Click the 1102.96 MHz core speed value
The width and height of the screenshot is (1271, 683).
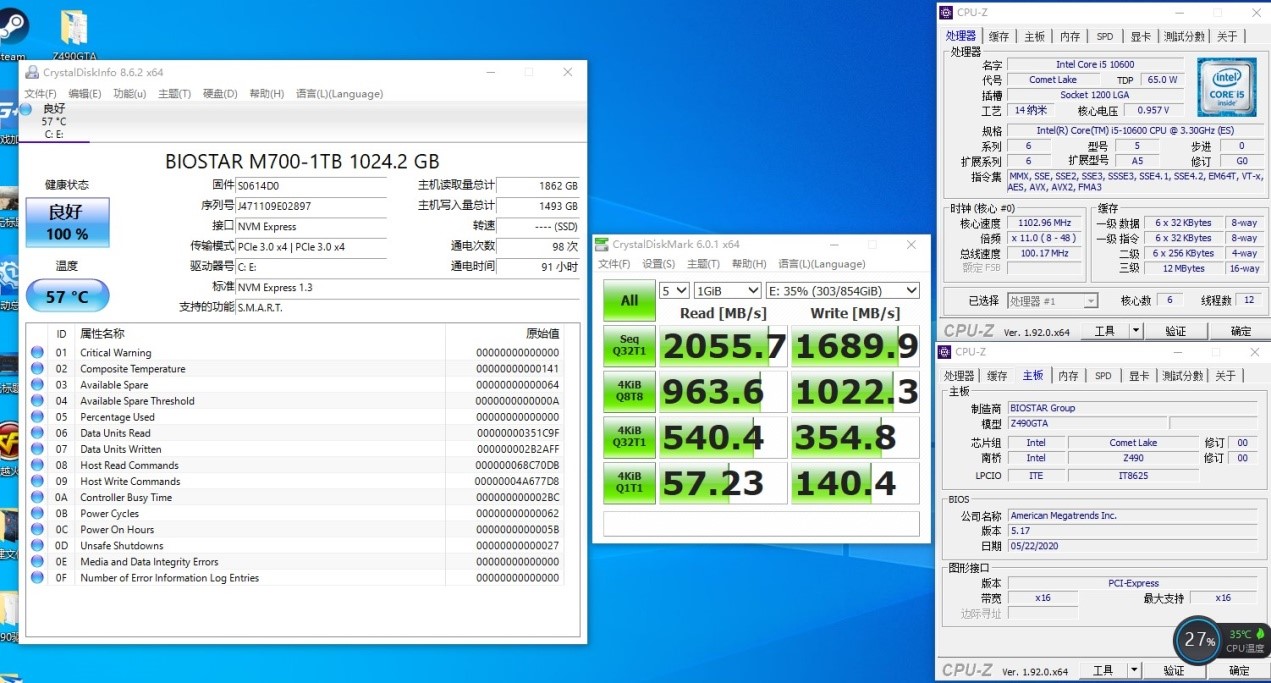coord(1043,223)
